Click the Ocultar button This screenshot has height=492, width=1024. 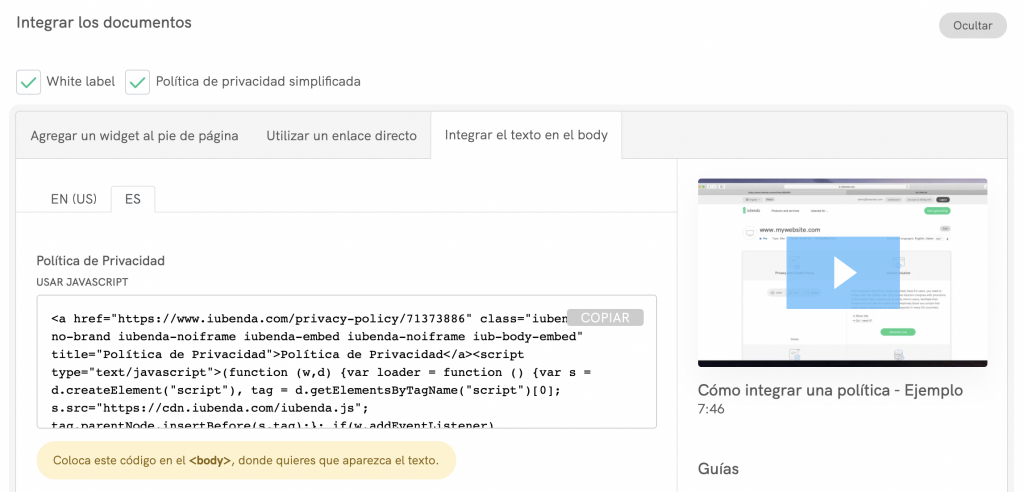click(972, 25)
